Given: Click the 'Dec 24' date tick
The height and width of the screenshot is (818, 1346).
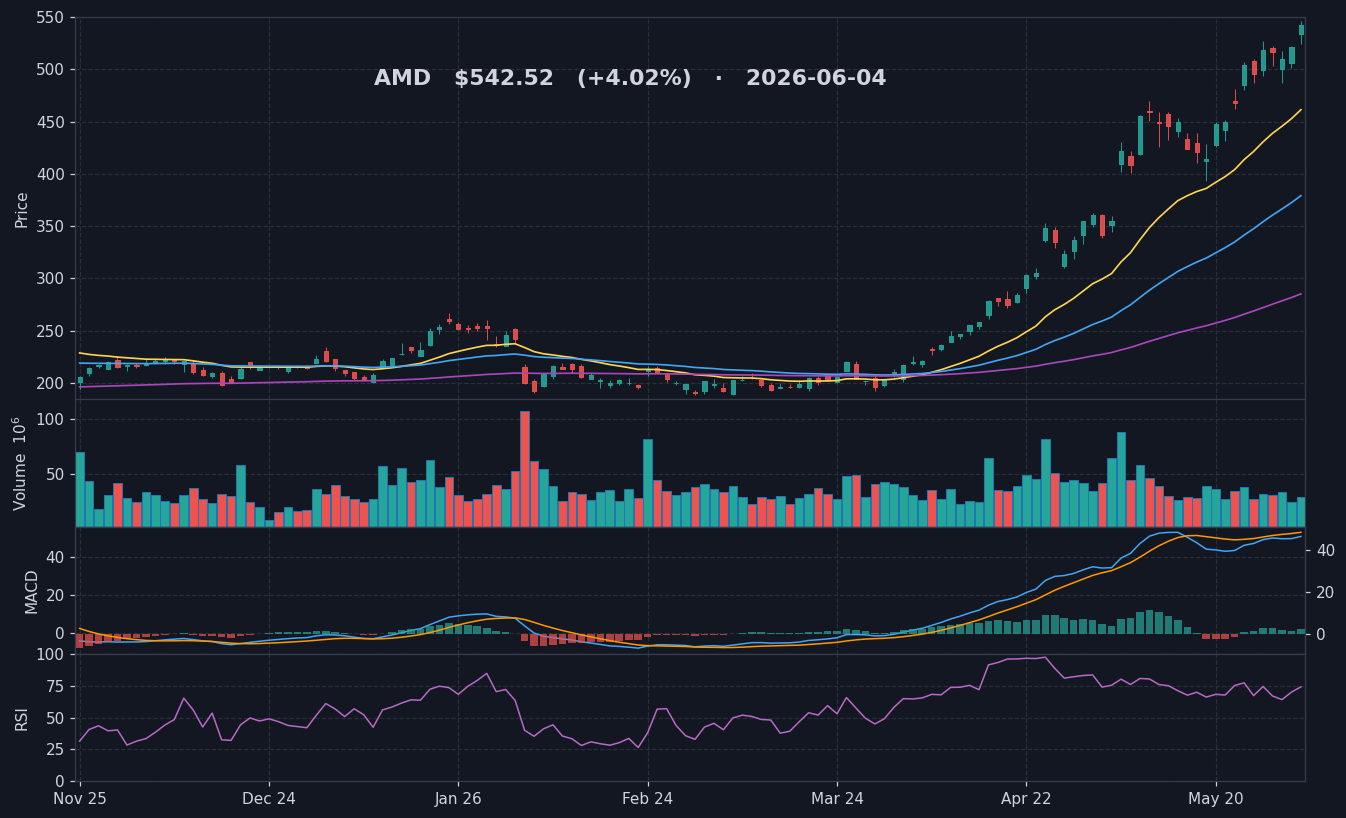Looking at the screenshot, I should click(269, 798).
